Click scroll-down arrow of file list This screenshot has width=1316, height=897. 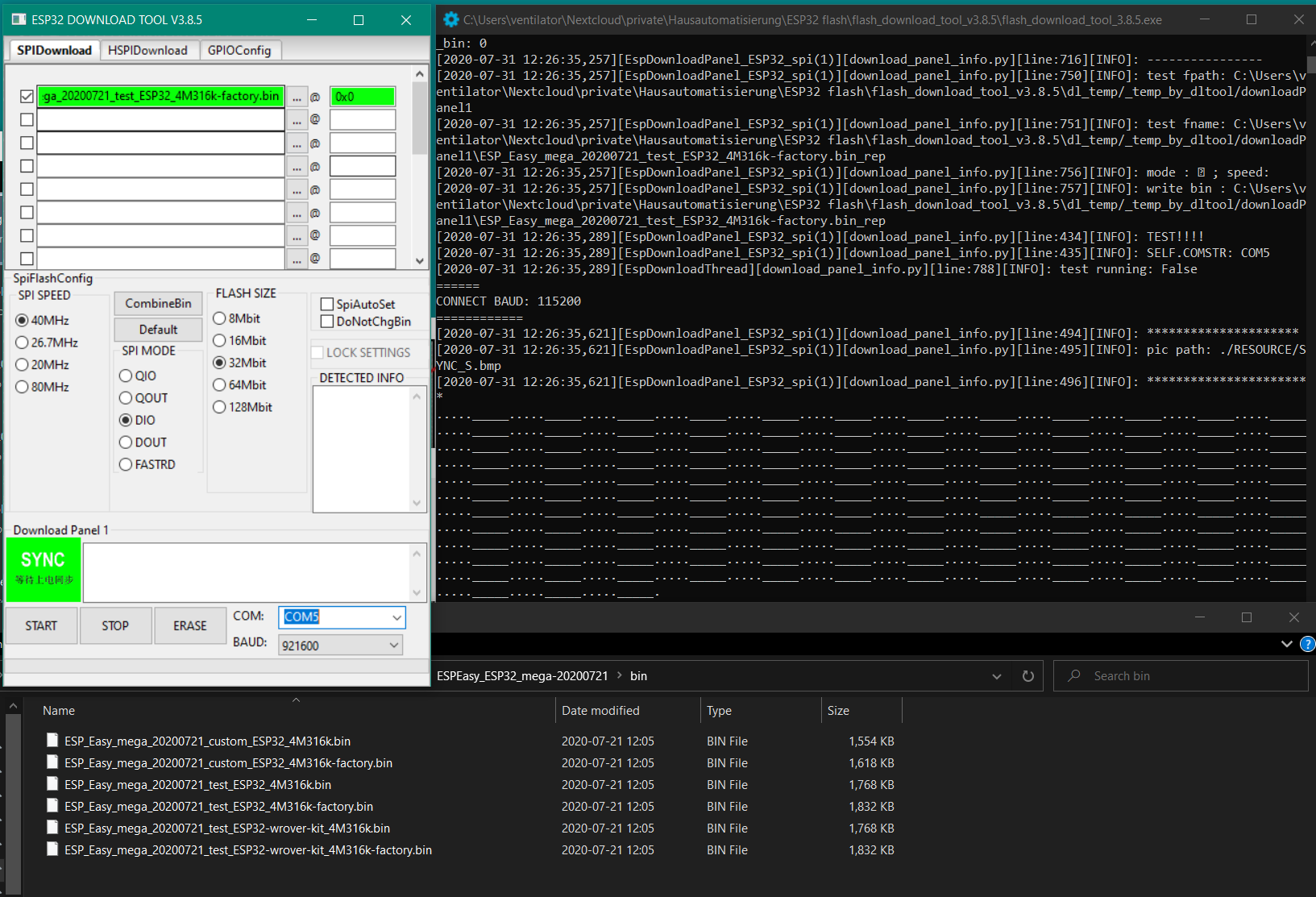click(419, 260)
